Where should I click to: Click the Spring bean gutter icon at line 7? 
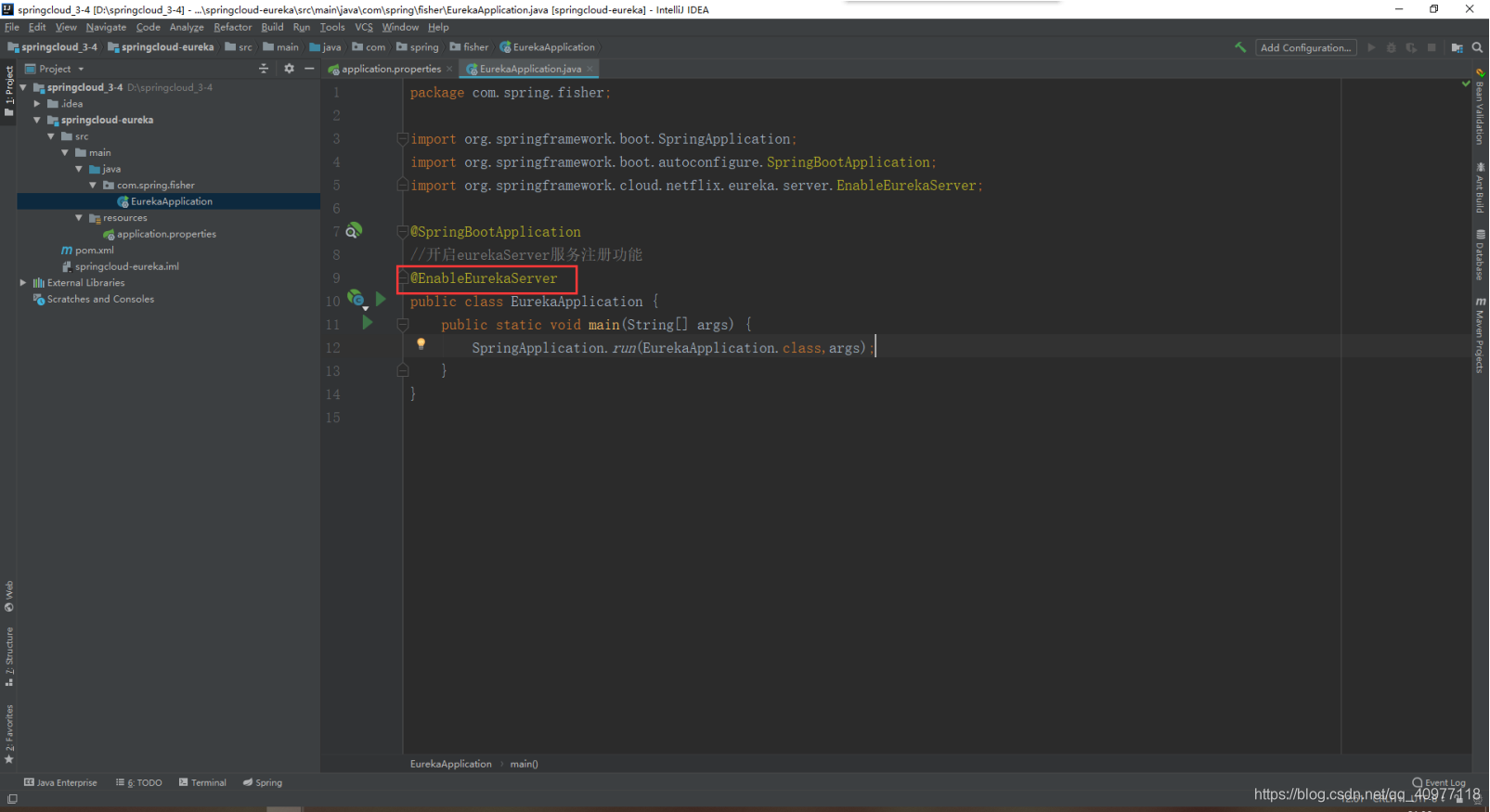(354, 230)
